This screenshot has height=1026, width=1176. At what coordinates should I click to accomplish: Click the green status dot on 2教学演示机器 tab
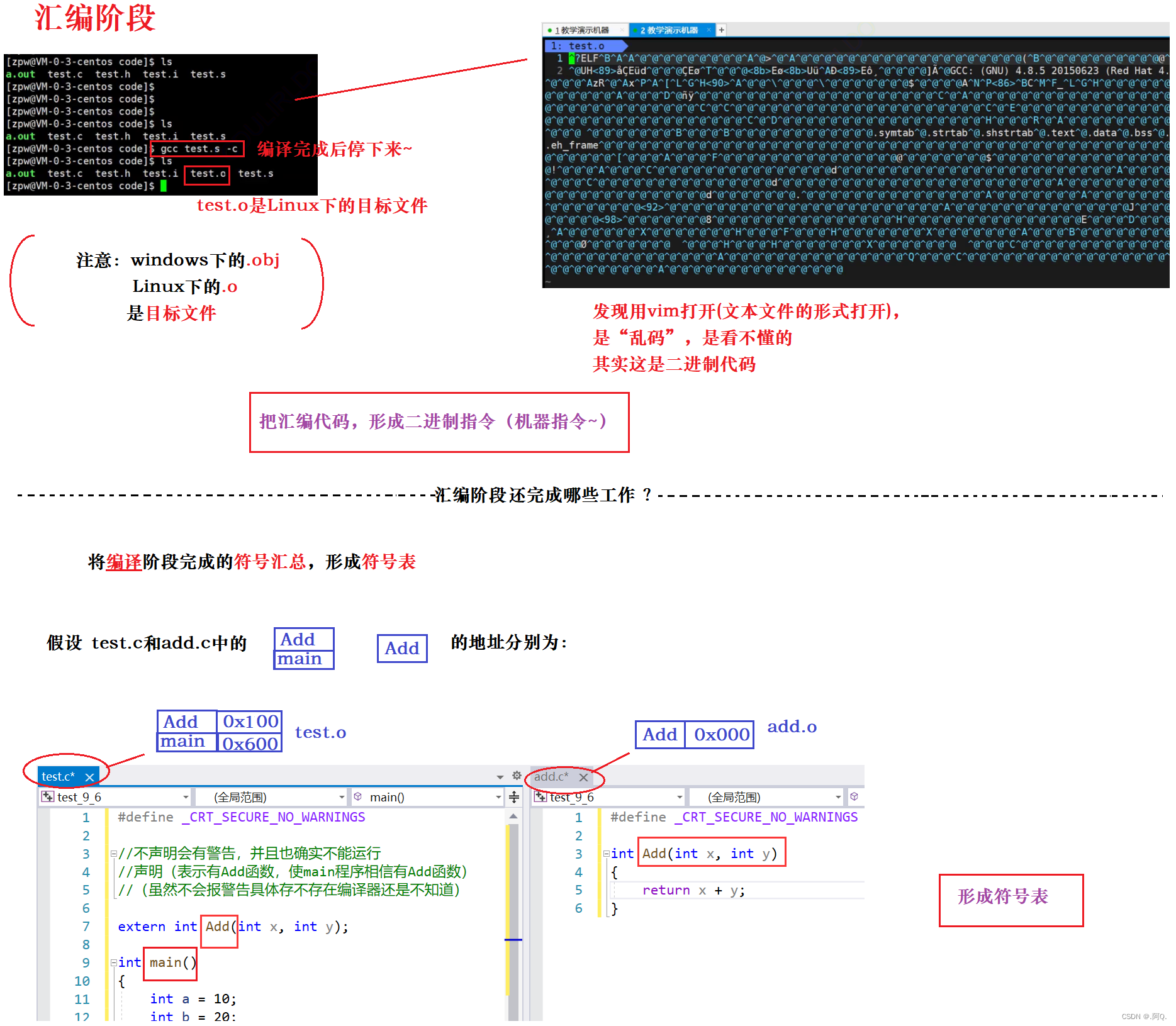[635, 30]
